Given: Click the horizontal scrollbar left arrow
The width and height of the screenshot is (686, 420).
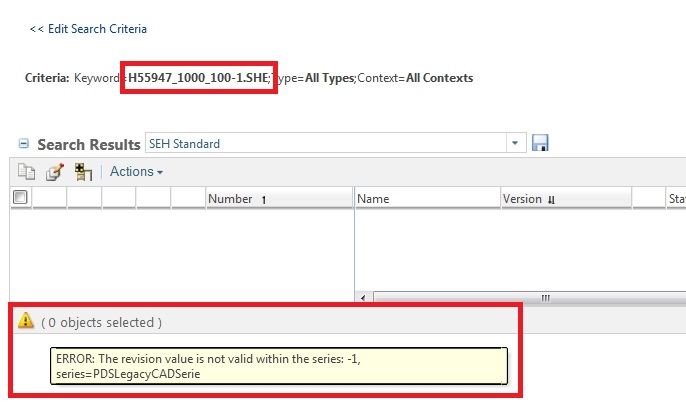Looking at the screenshot, I should [363, 298].
